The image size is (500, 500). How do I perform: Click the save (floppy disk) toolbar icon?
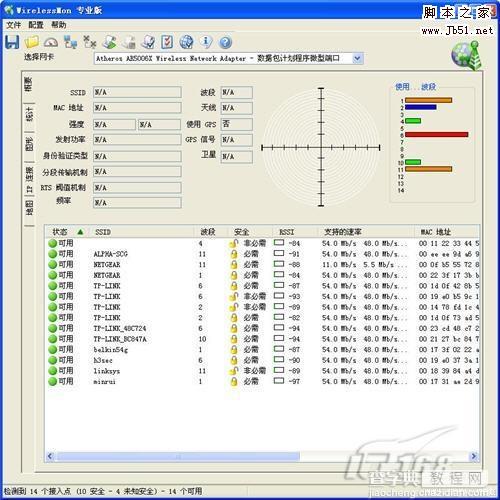click(12, 42)
